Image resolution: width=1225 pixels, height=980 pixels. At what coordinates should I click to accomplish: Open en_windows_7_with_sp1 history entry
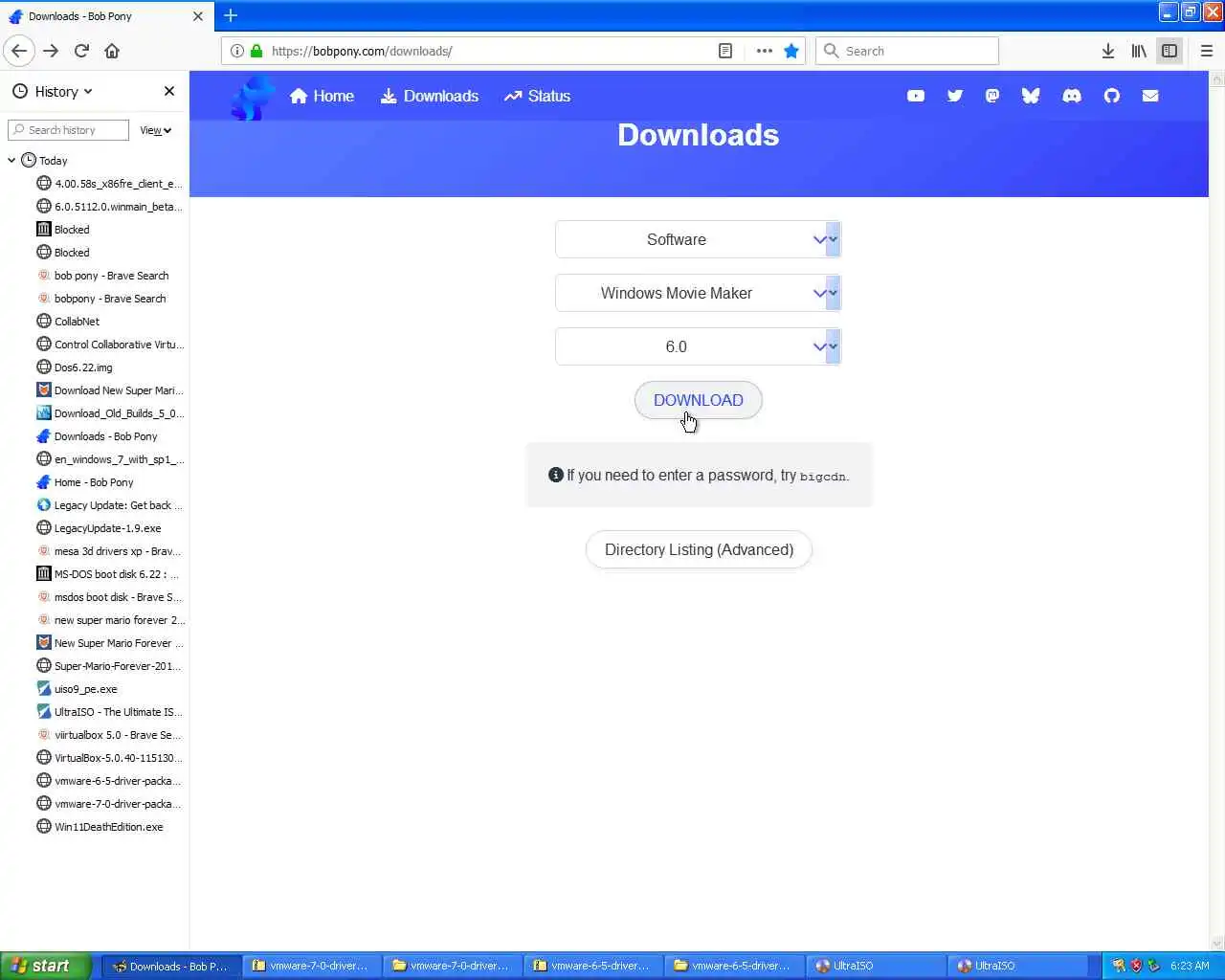pyautogui.click(x=109, y=459)
